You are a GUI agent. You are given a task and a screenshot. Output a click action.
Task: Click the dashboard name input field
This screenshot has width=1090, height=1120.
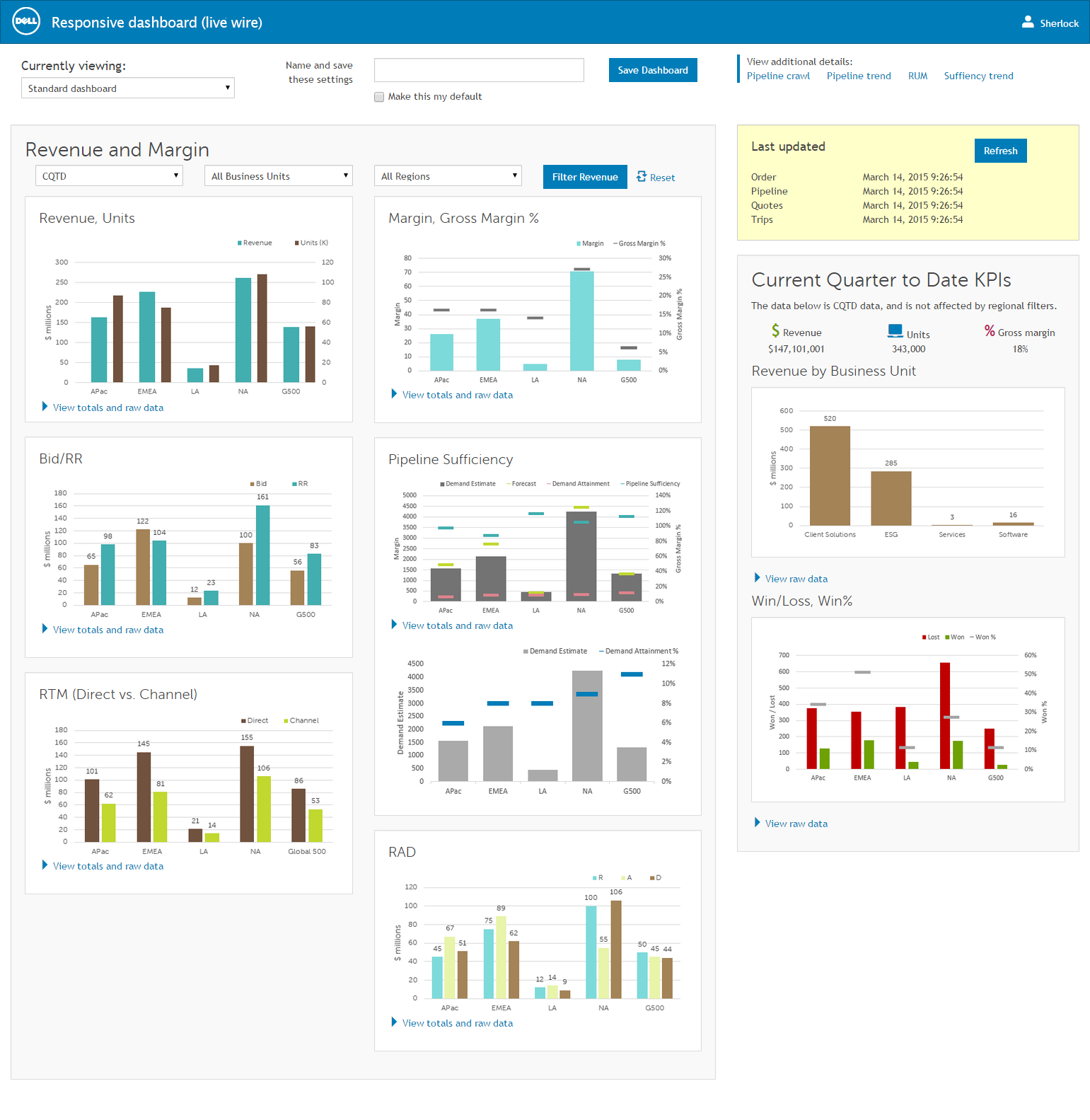479,70
